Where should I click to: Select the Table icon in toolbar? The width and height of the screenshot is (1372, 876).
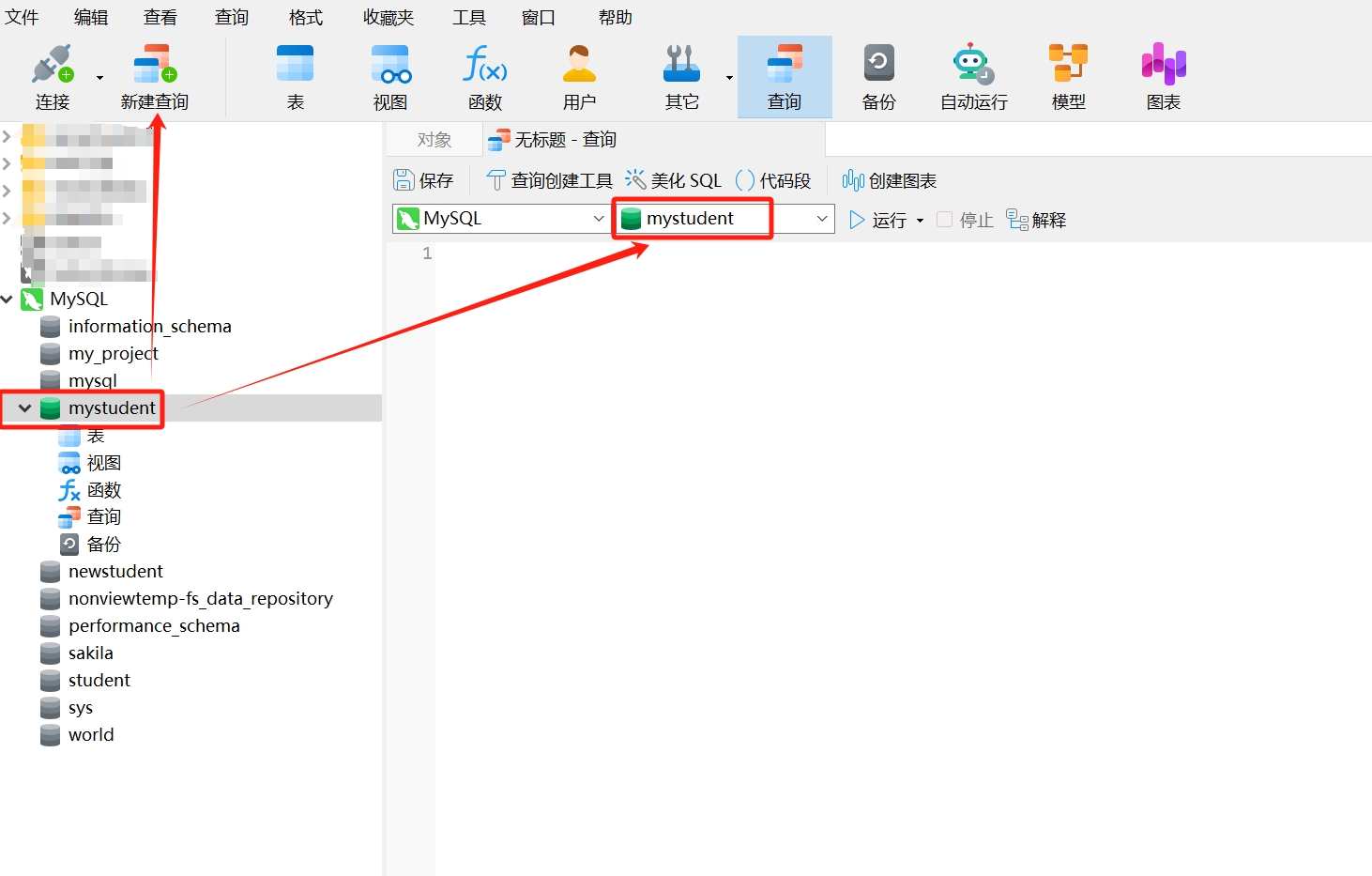(295, 65)
